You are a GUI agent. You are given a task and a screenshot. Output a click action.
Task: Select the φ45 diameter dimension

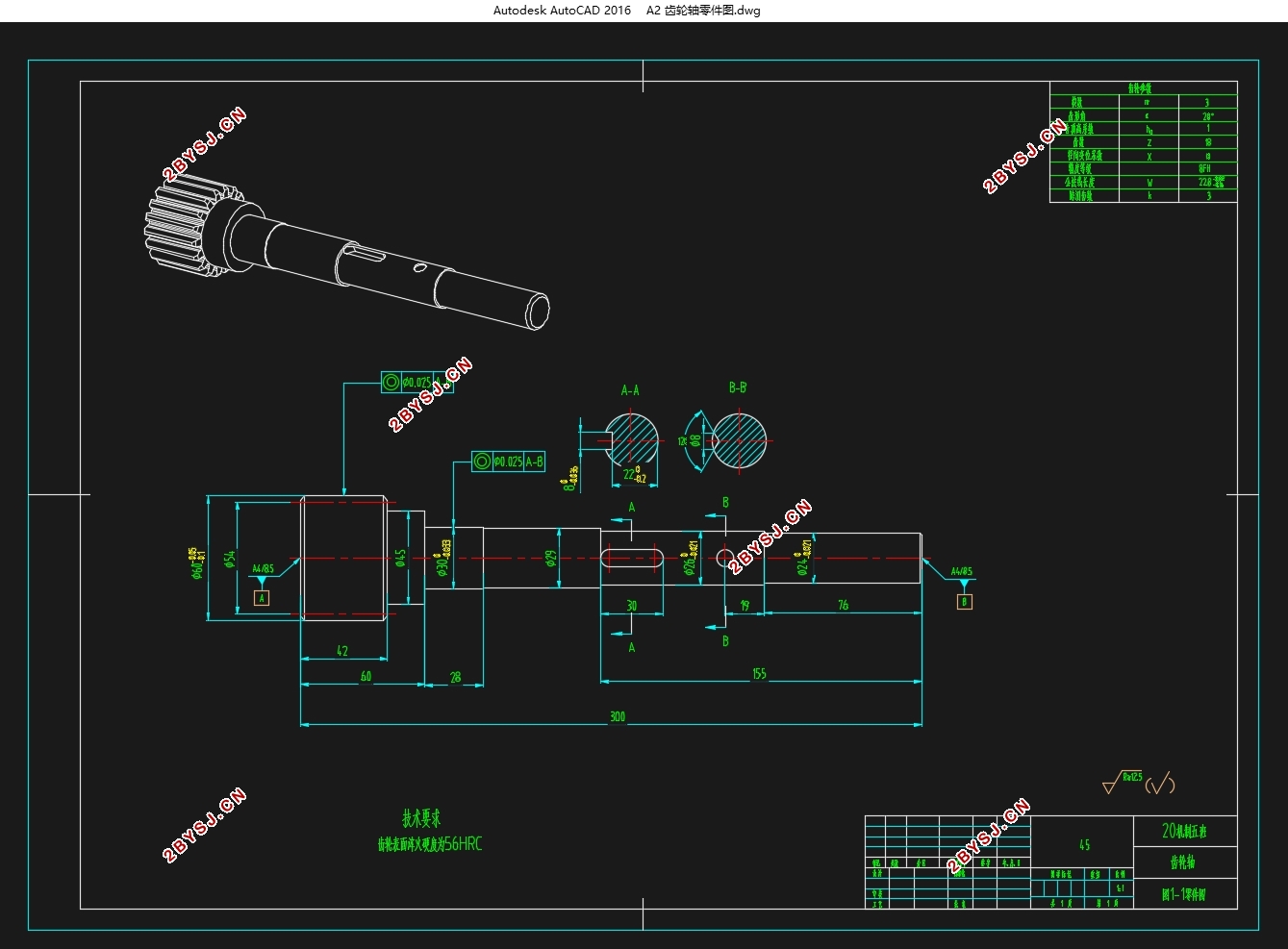click(400, 558)
